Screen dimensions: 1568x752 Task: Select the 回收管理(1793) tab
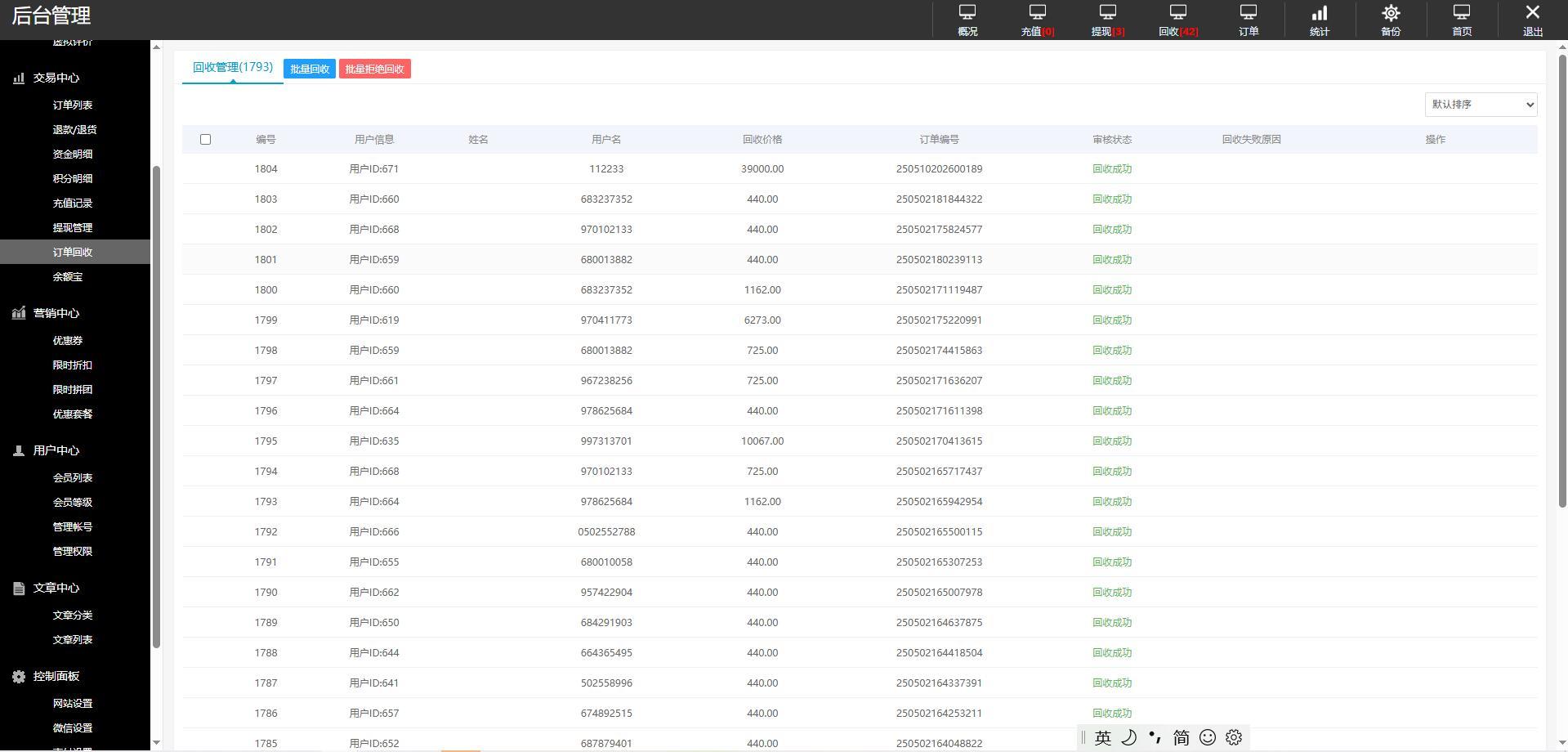click(x=233, y=67)
